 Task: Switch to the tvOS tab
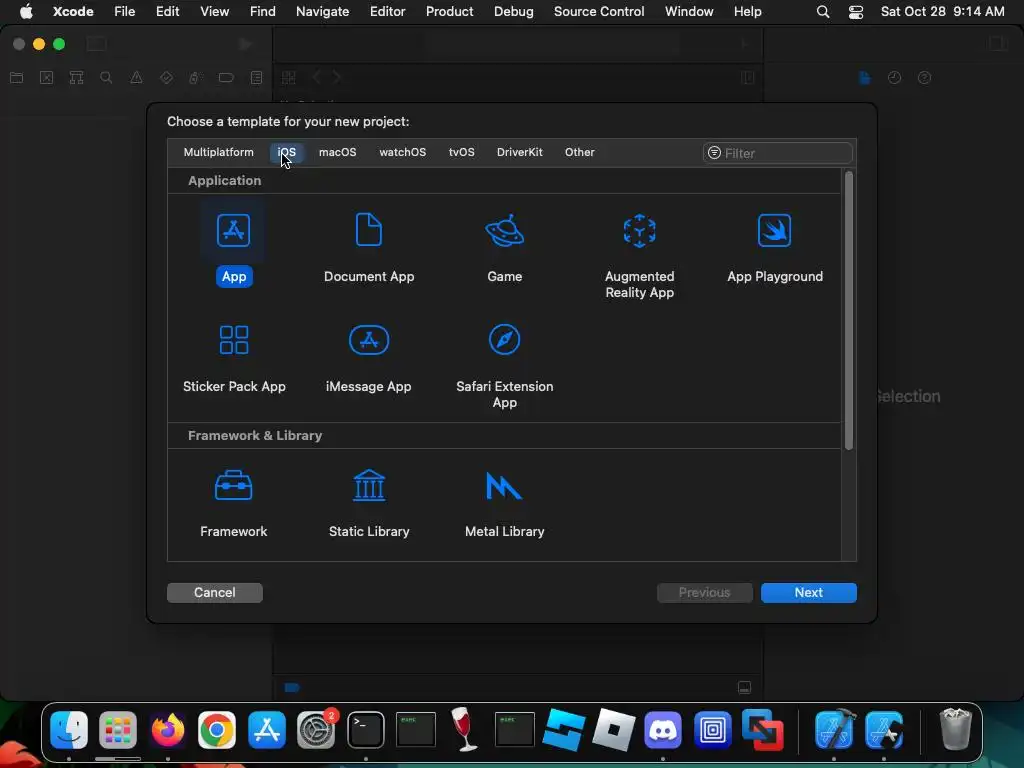462,152
